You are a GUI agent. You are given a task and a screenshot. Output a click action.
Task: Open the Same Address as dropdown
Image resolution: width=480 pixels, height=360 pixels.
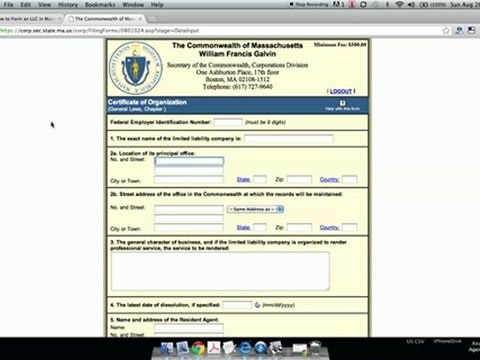pyautogui.click(x=255, y=209)
